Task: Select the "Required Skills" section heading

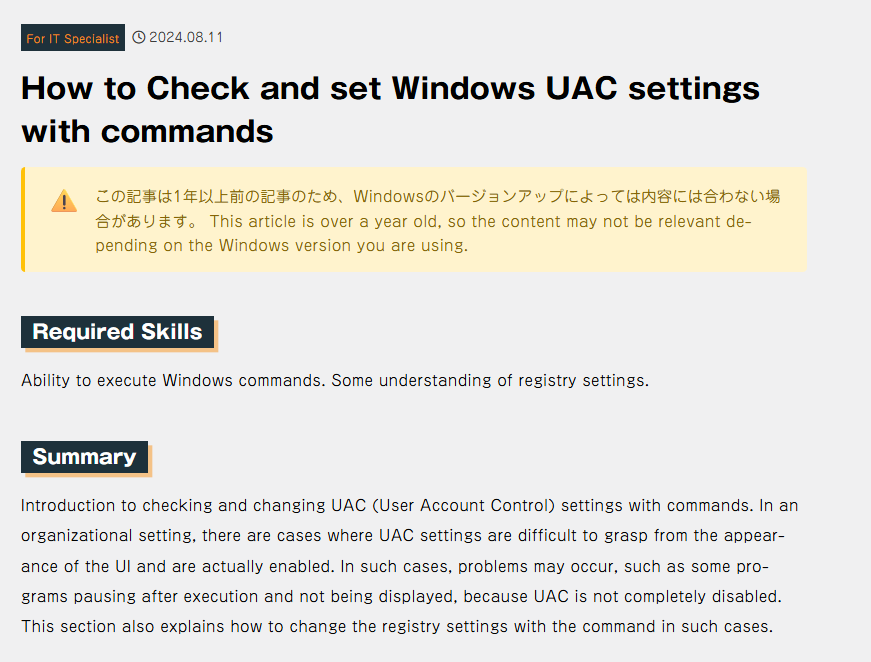Action: (117, 332)
